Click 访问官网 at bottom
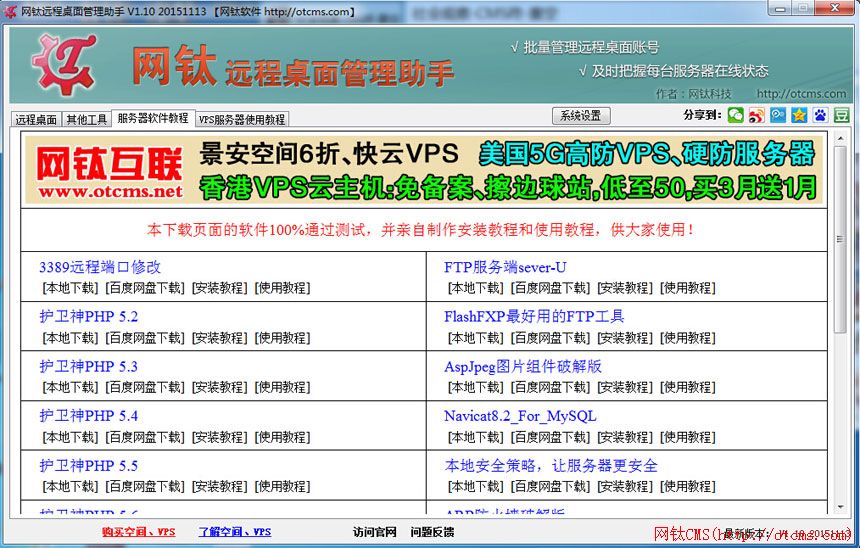 coord(375,532)
